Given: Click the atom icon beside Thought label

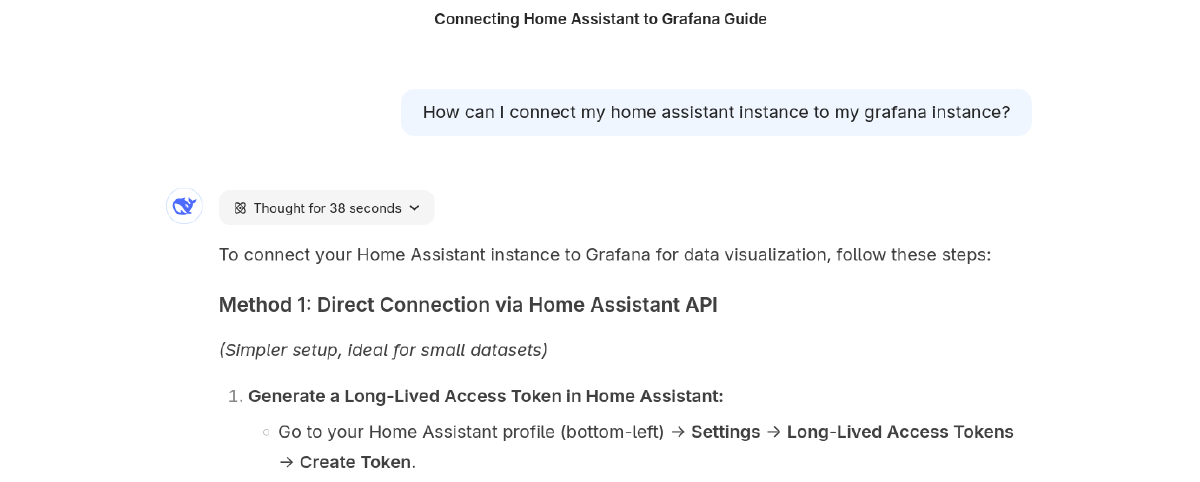Looking at the screenshot, I should tap(240, 208).
